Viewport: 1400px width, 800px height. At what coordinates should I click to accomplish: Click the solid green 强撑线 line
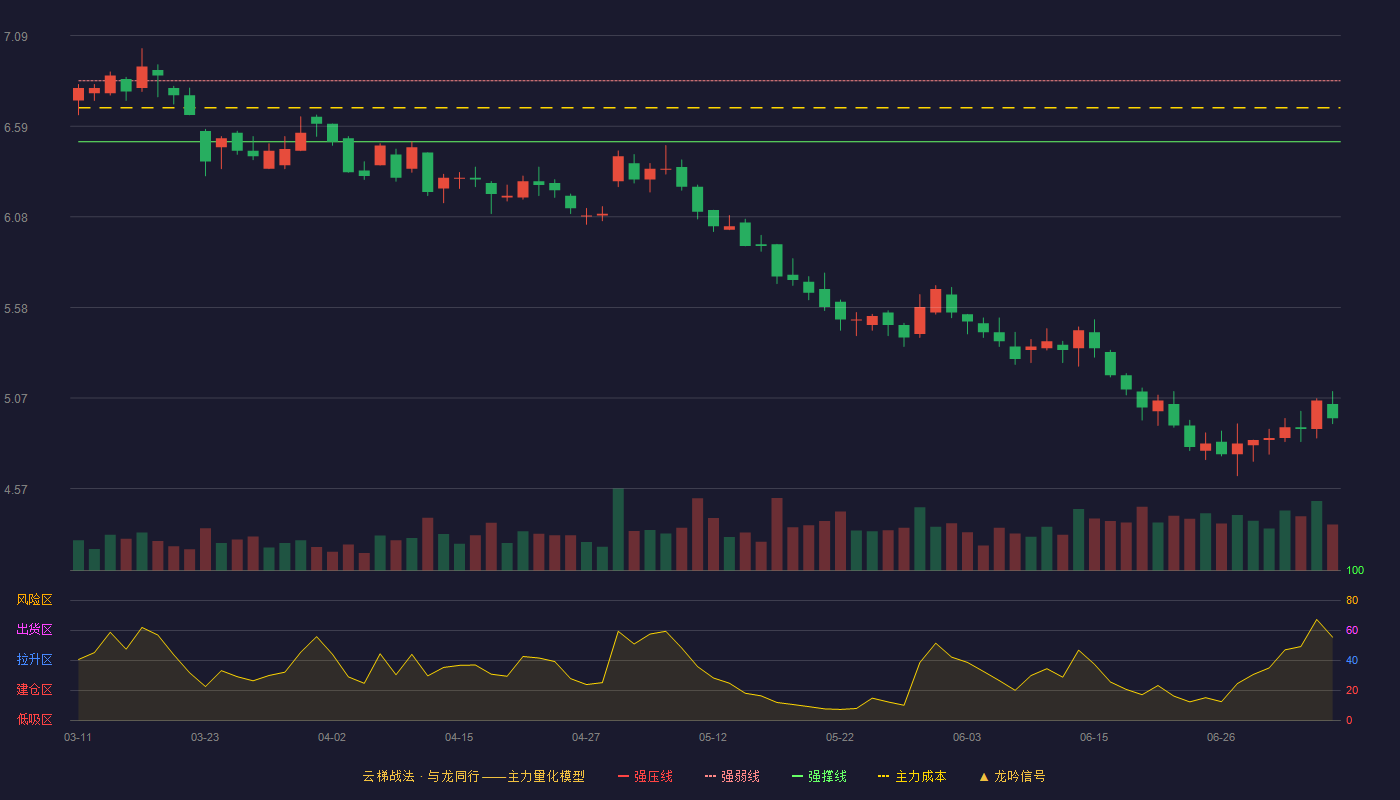coord(709,142)
